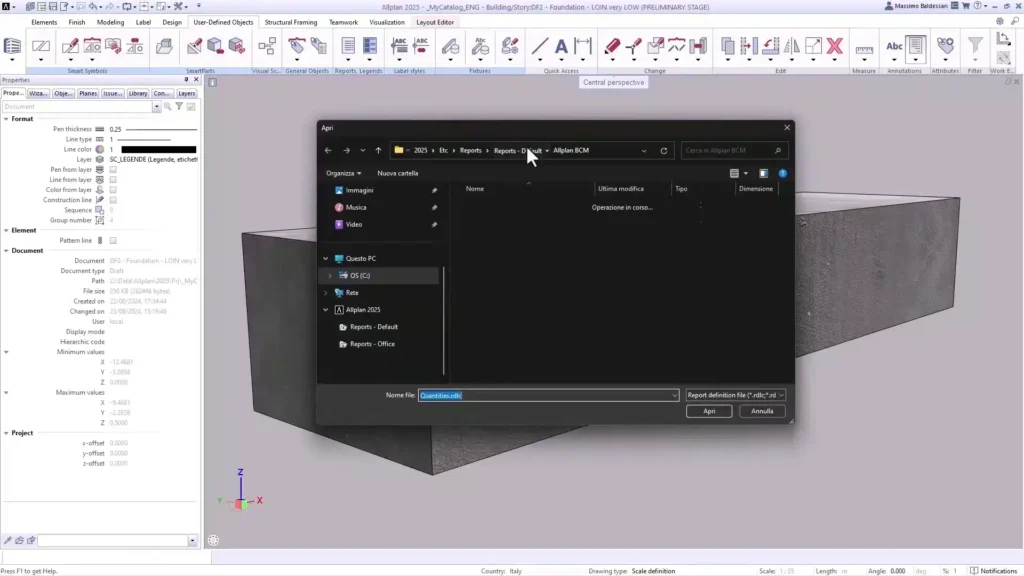The width and height of the screenshot is (1024, 576).
Task: Click the black Line color swatch
Action: [158, 149]
